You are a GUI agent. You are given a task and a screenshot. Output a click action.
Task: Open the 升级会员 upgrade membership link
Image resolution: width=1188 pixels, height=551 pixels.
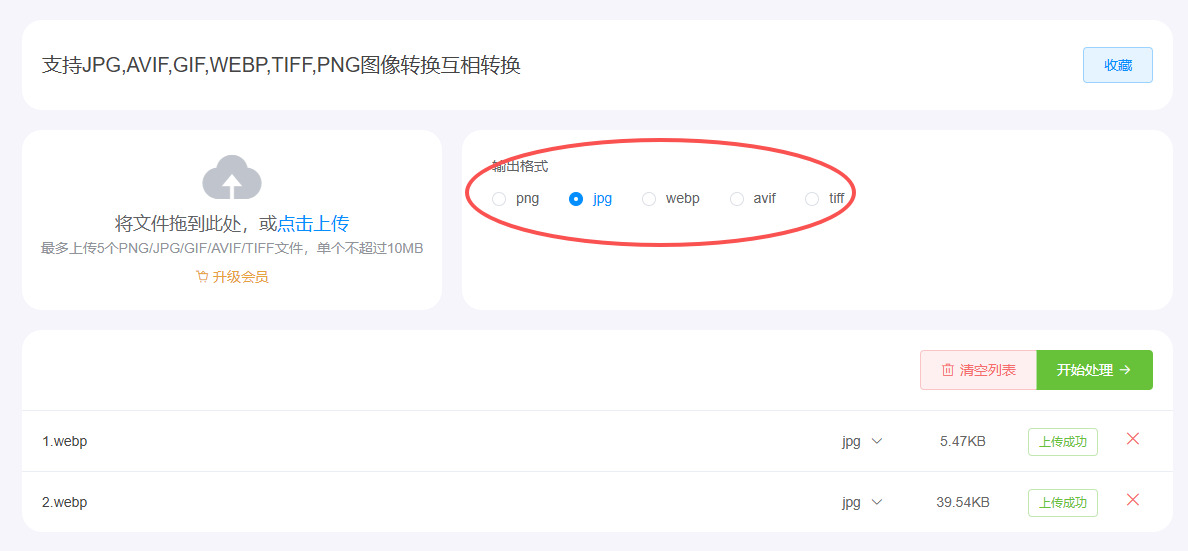coord(240,277)
